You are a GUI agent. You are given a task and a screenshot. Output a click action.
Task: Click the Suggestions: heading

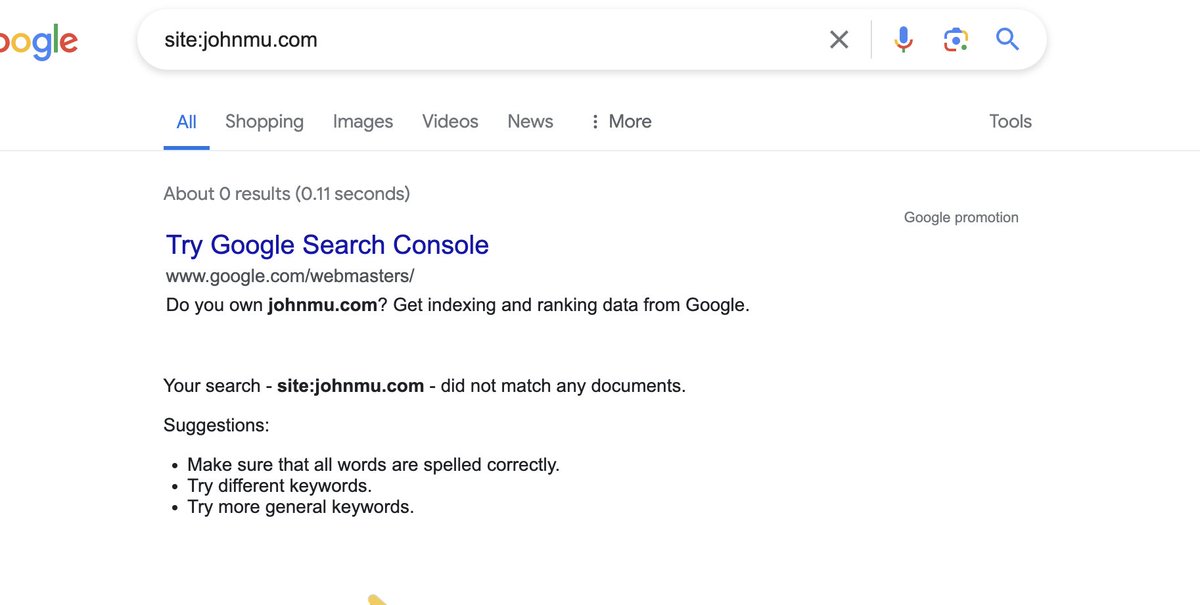pyautogui.click(x=216, y=425)
